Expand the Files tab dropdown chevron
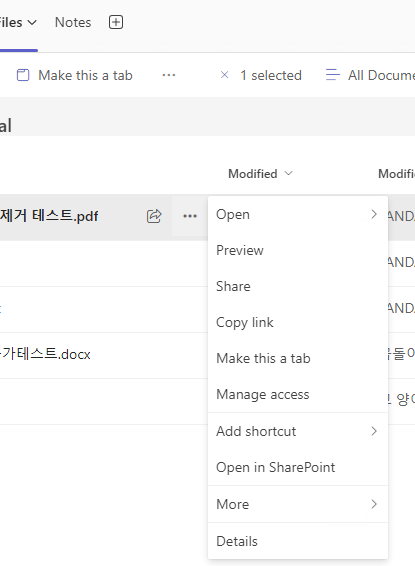Screen dimensions: 415x566 point(32,23)
